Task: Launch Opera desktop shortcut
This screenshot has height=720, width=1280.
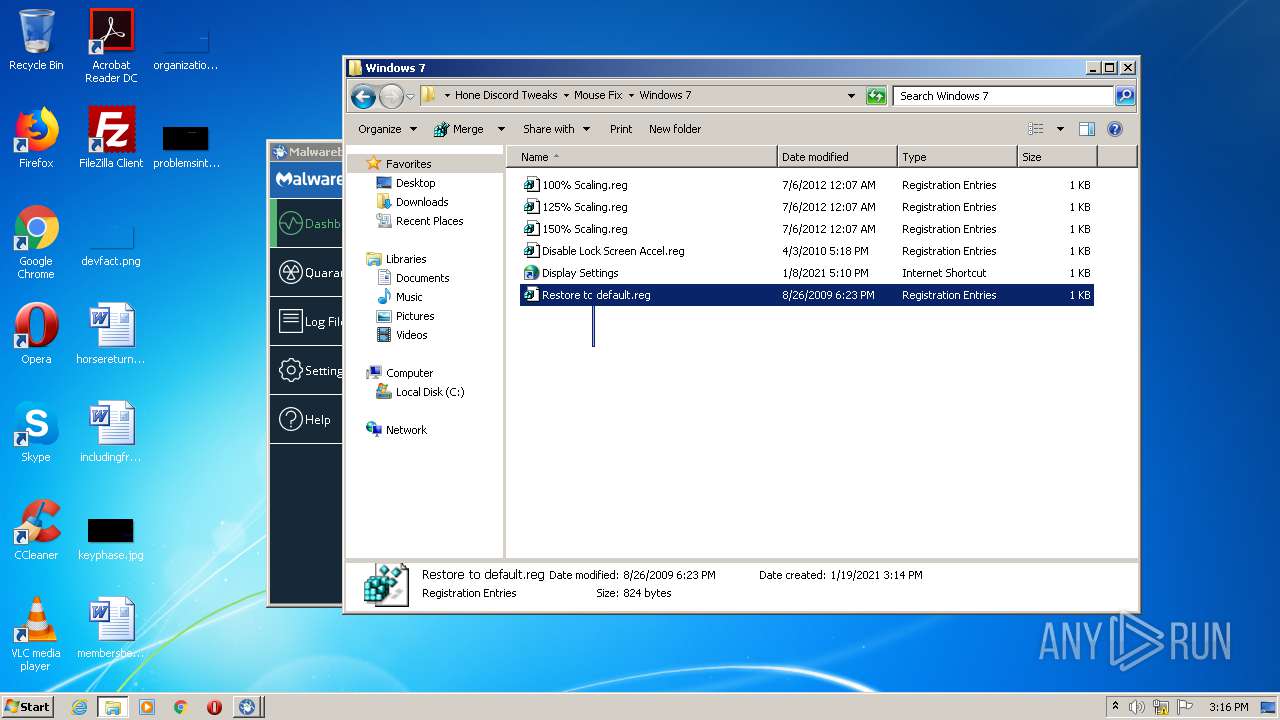Action: tap(36, 334)
